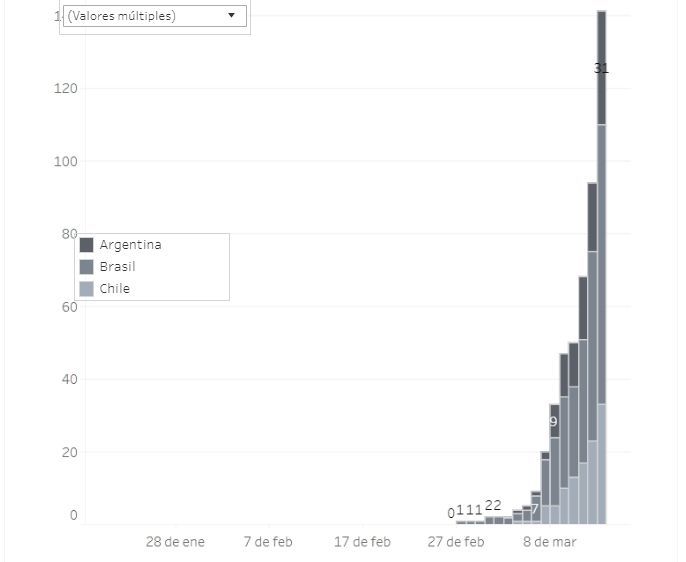Click the 28 de ene axis label
Screen dimensions: 686x562
pyautogui.click(x=175, y=542)
